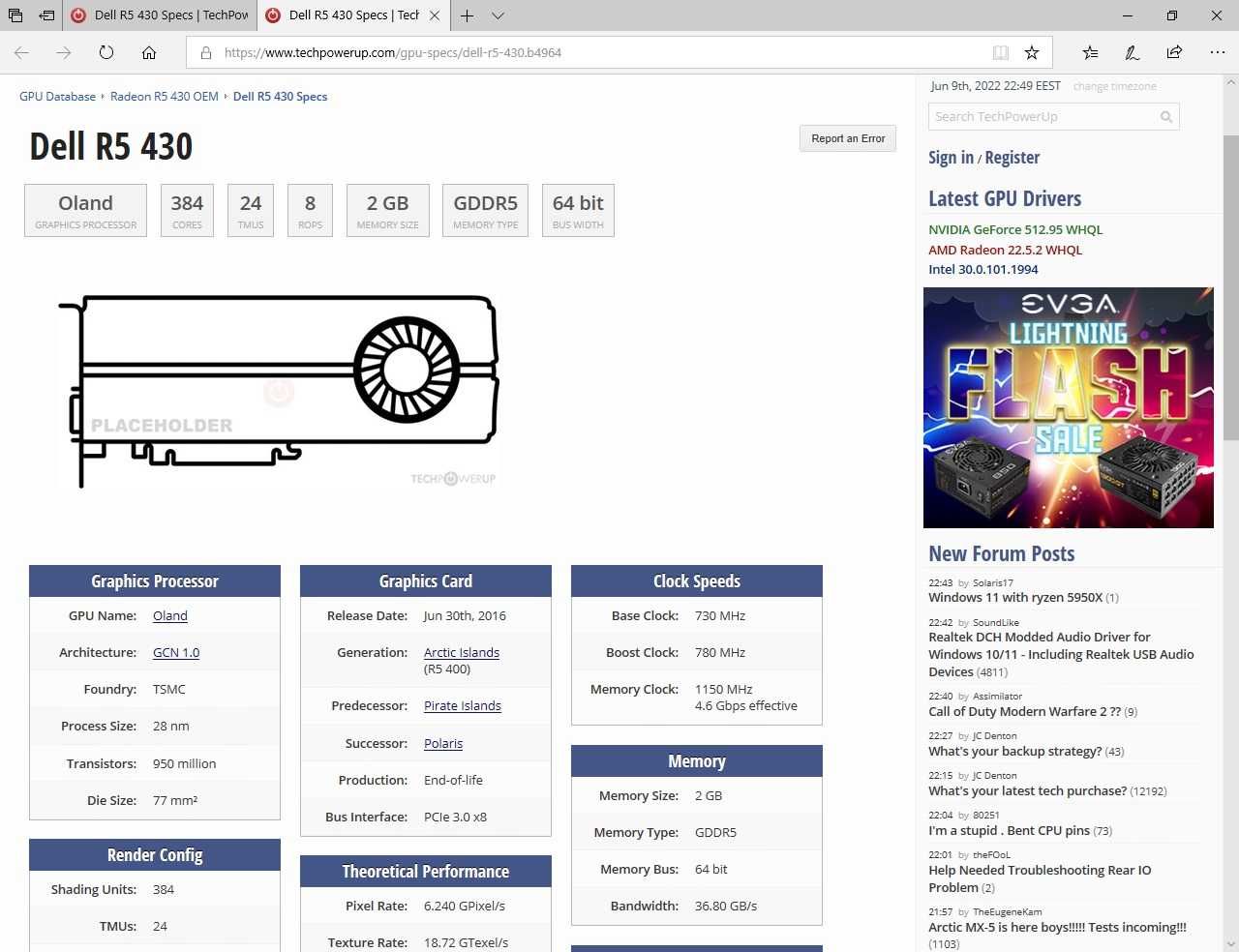
Task: Open Arctic MX-5 is here forum post
Action: tap(1057, 928)
